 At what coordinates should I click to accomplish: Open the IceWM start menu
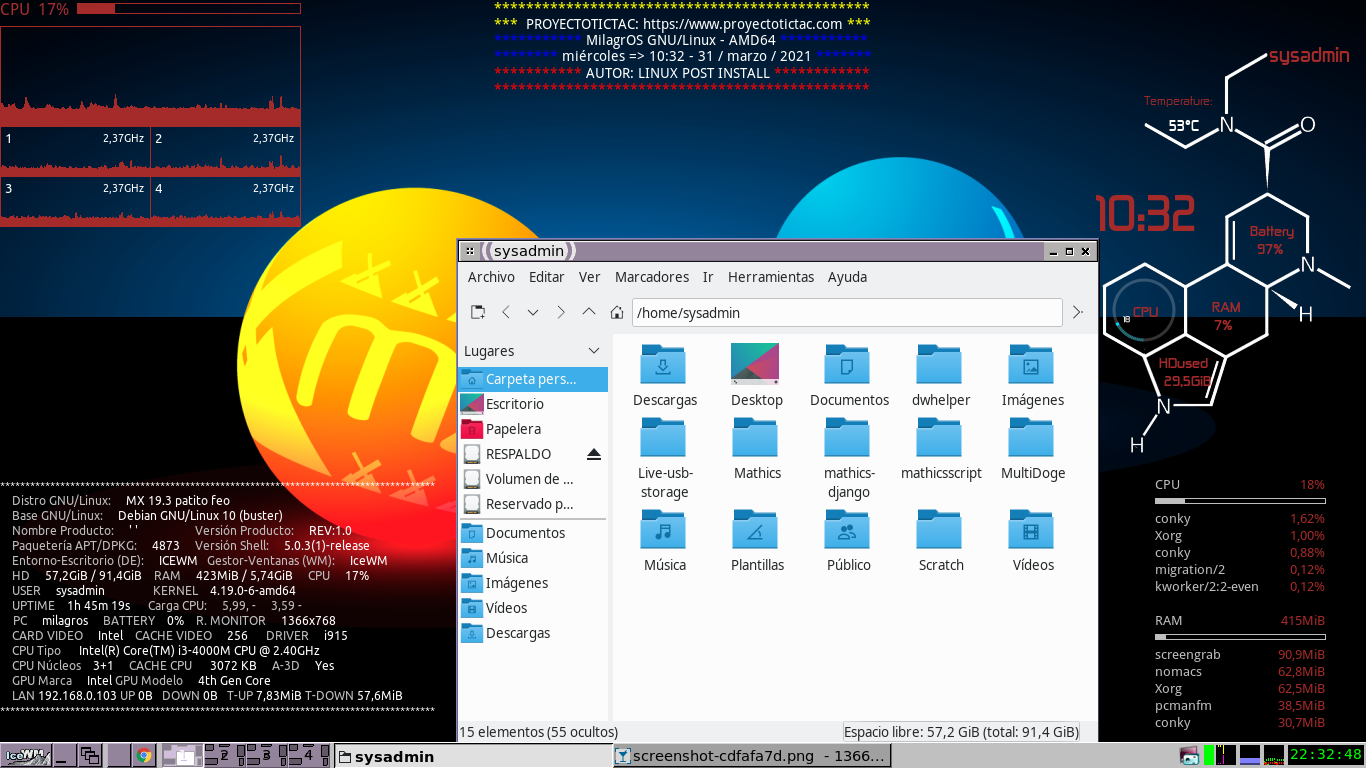coord(24,756)
